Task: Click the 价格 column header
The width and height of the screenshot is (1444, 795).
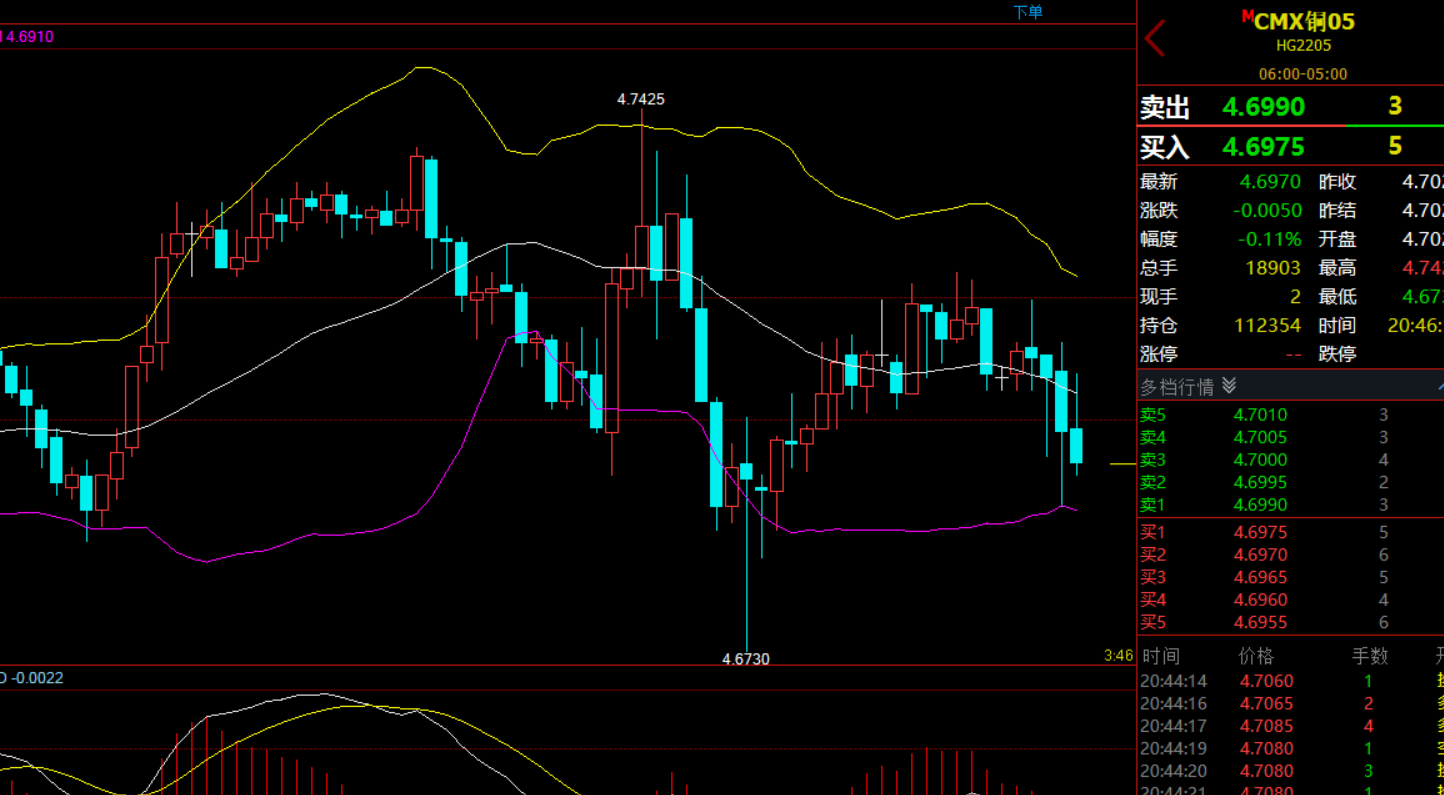Action: [1257, 656]
